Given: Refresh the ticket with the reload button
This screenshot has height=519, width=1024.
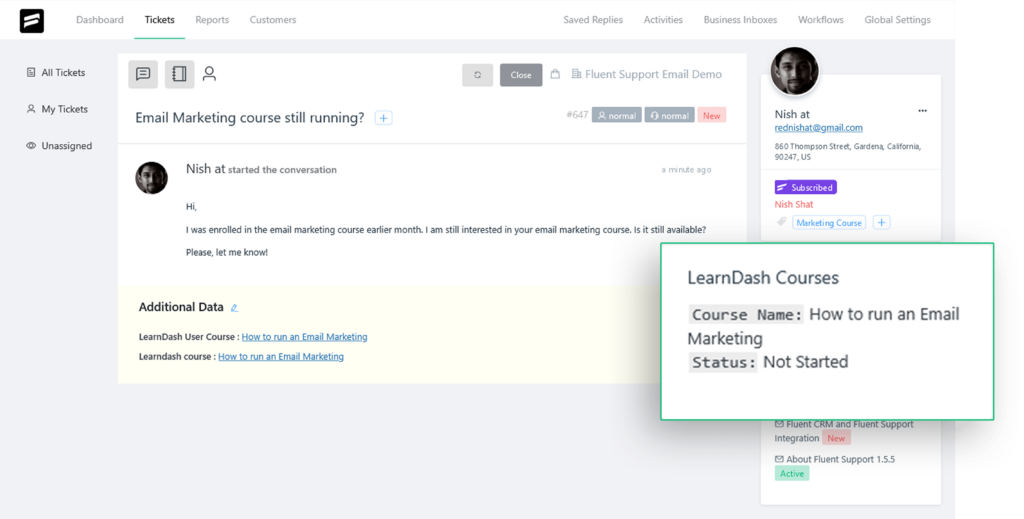Looking at the screenshot, I should [477, 75].
